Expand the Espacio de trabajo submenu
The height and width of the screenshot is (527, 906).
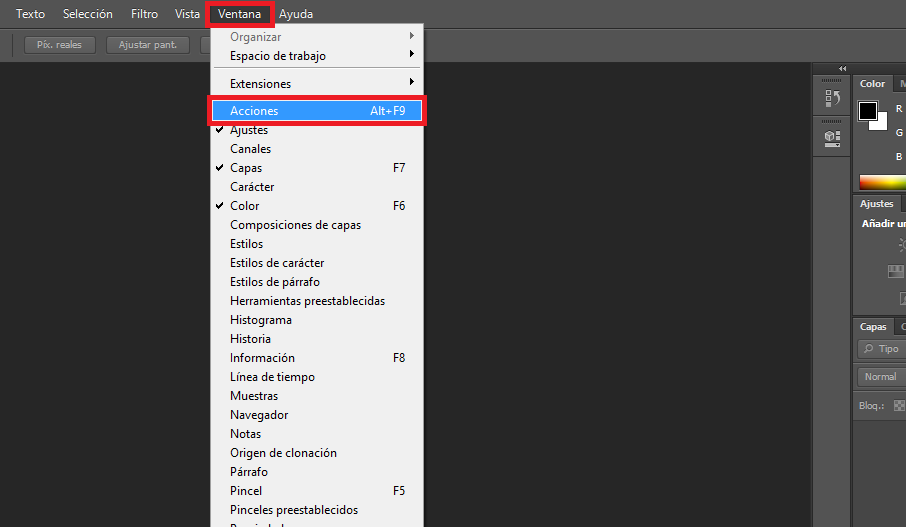tap(317, 55)
